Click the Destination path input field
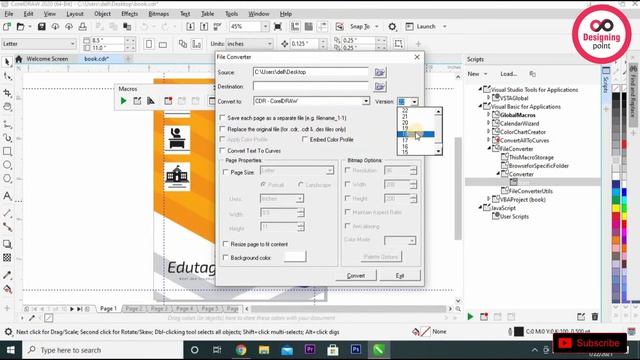The height and width of the screenshot is (360, 640). click(x=311, y=87)
